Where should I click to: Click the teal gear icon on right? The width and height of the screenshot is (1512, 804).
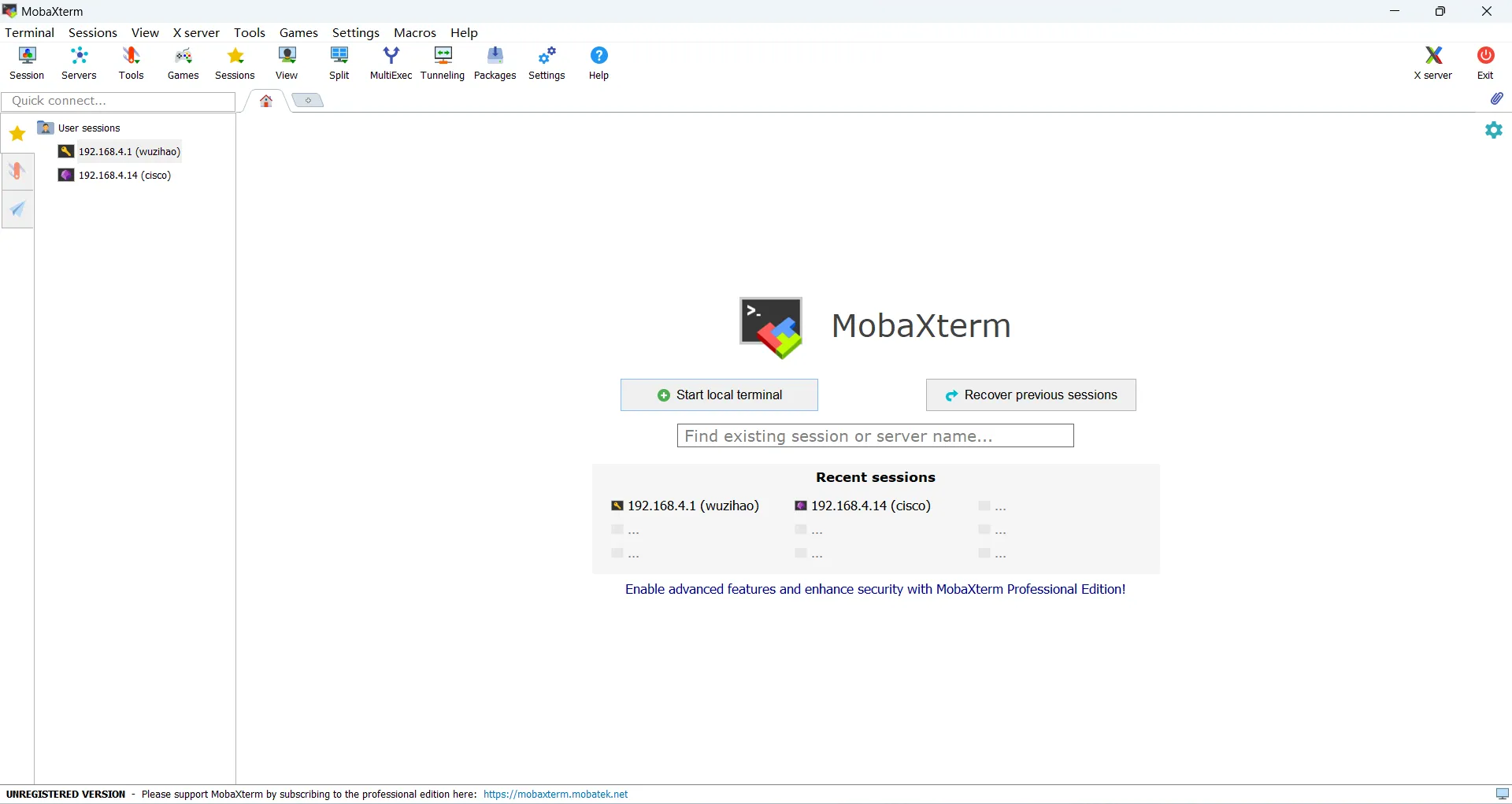[x=1494, y=130]
